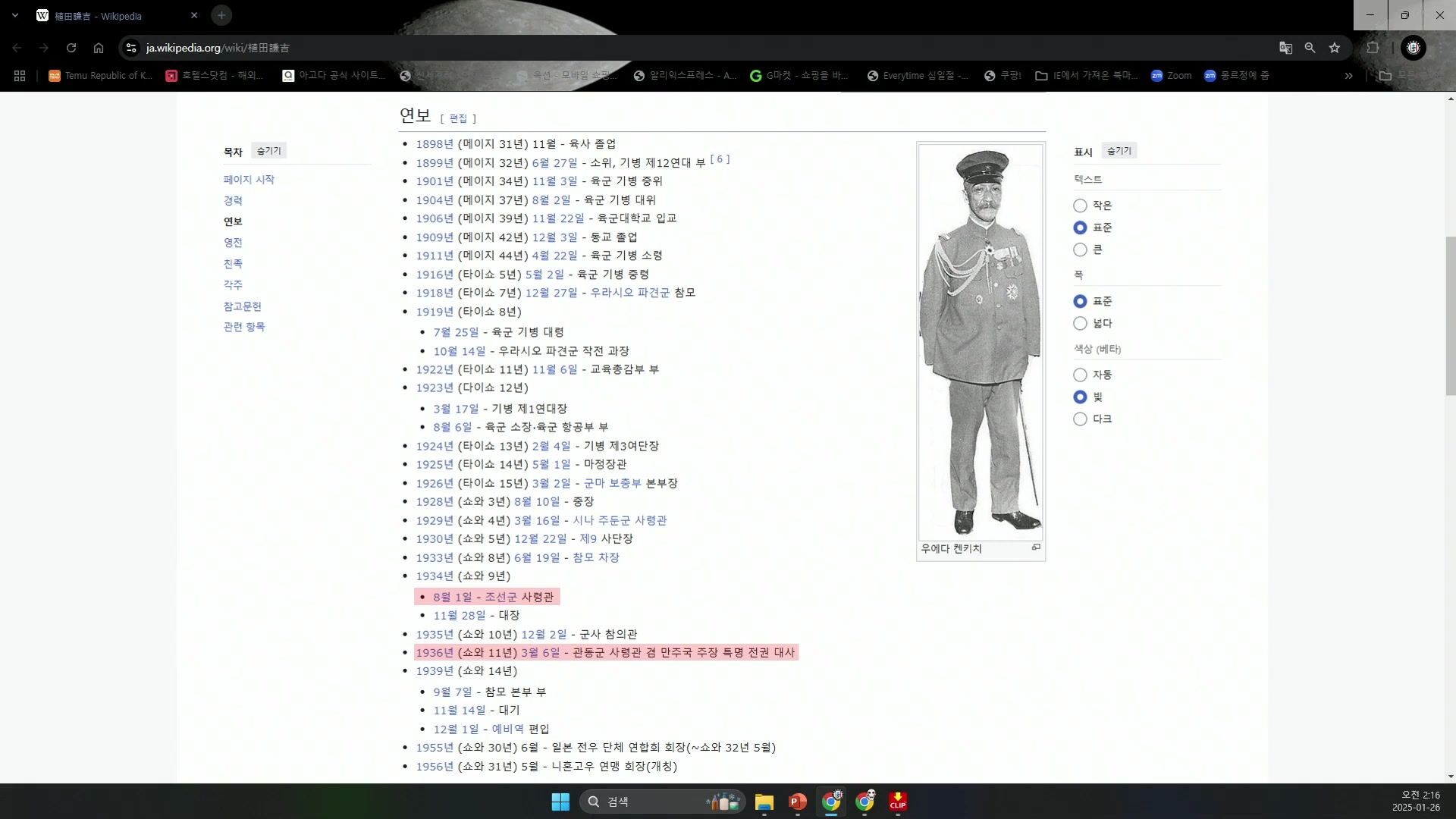Open PowerPoint from the Windows taskbar

pyautogui.click(x=797, y=802)
